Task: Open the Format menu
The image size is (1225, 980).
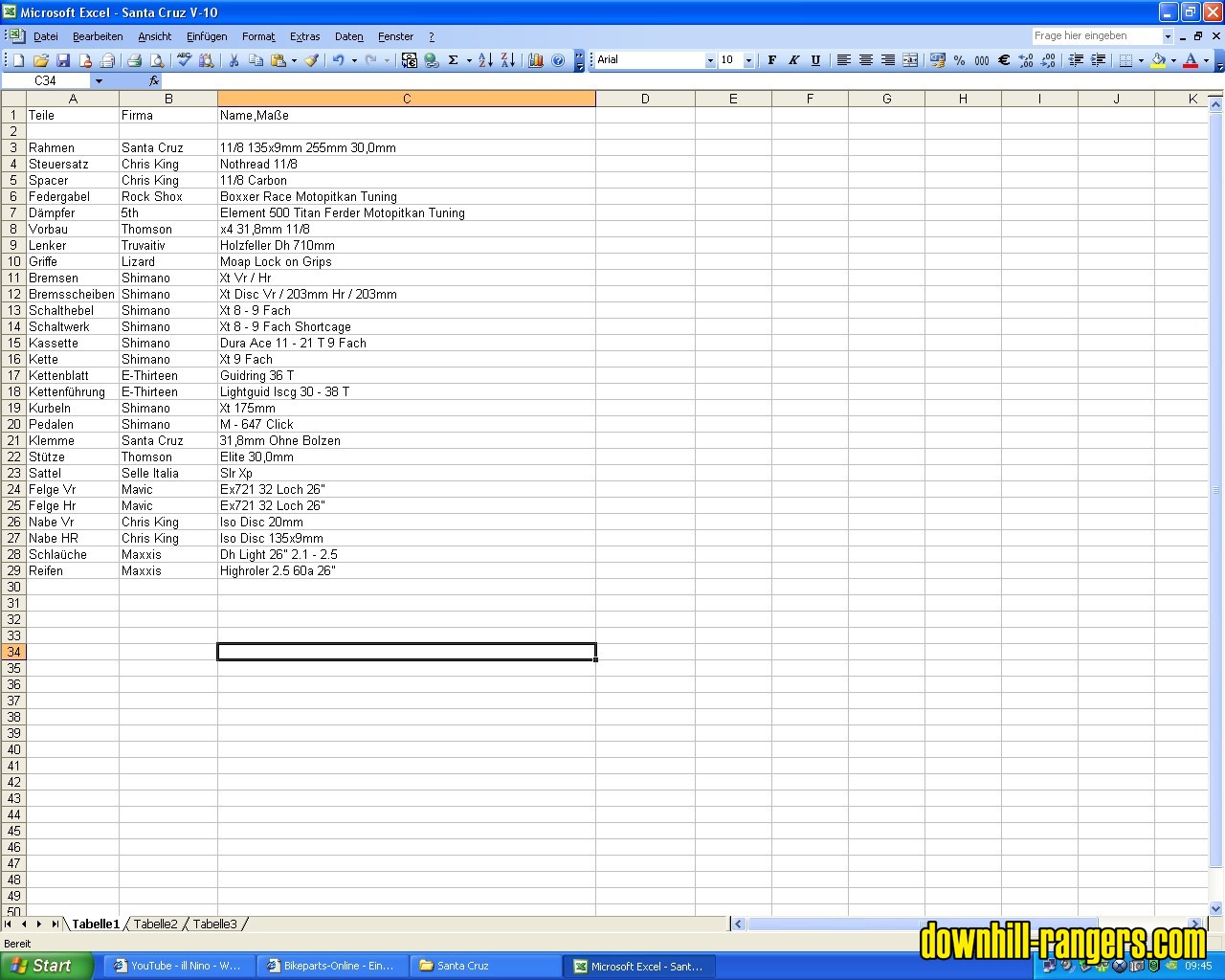Action: (258, 36)
